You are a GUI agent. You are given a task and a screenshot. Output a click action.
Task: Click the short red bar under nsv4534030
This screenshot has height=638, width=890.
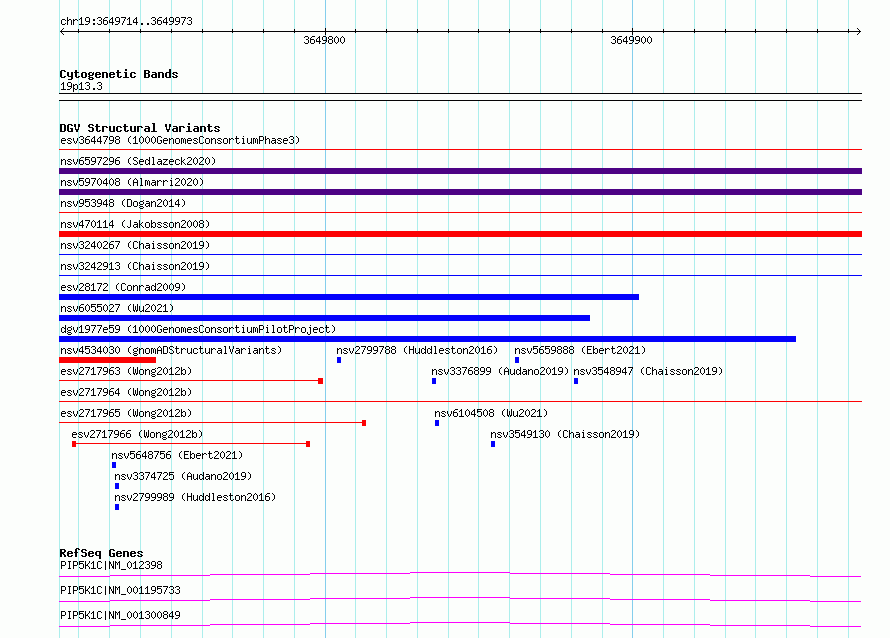[x=107, y=360]
